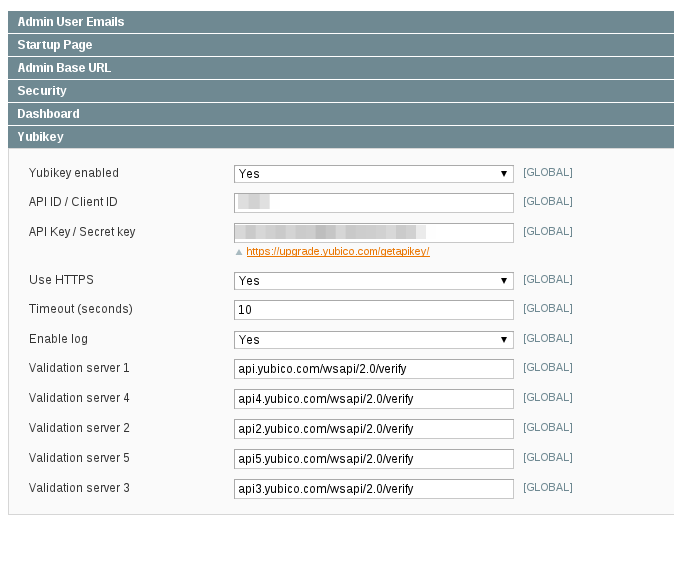This screenshot has width=674, height=569.
Task: Click the small triangle icon beside getapikey link
Action: [x=239, y=252]
